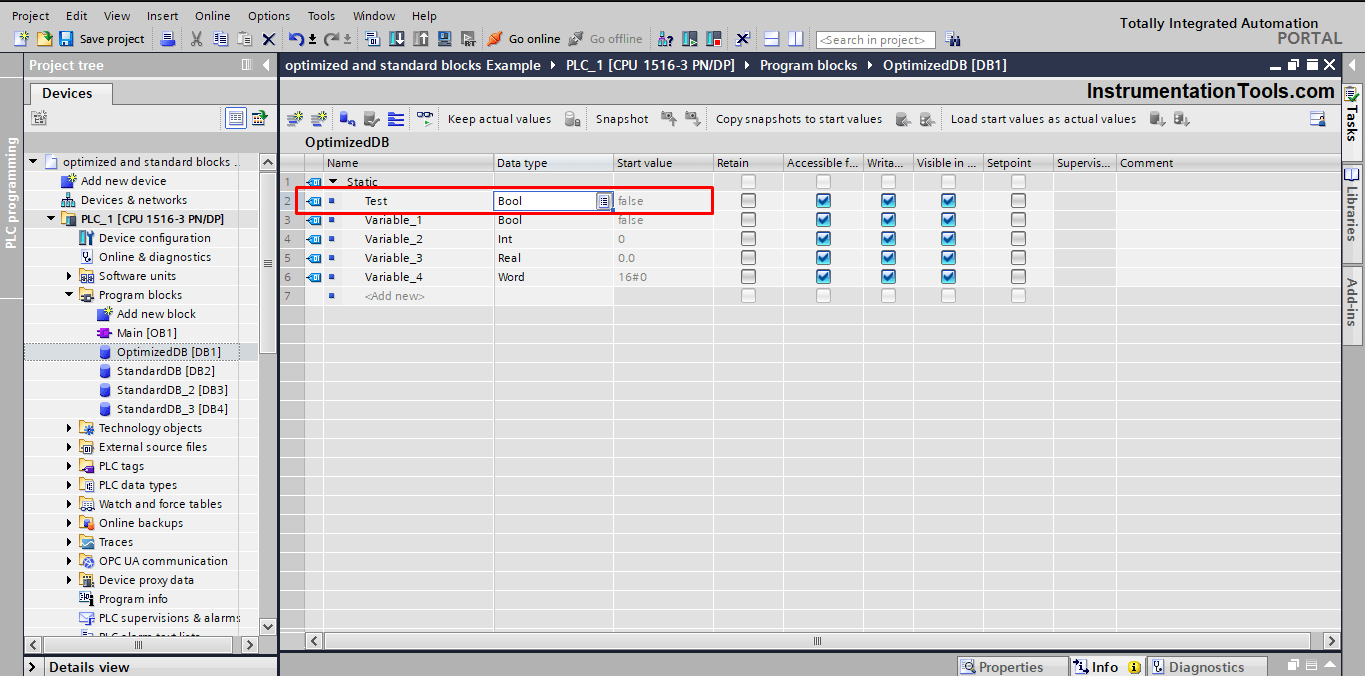Click the Expand all rows icon in DB toolbar

click(396, 119)
